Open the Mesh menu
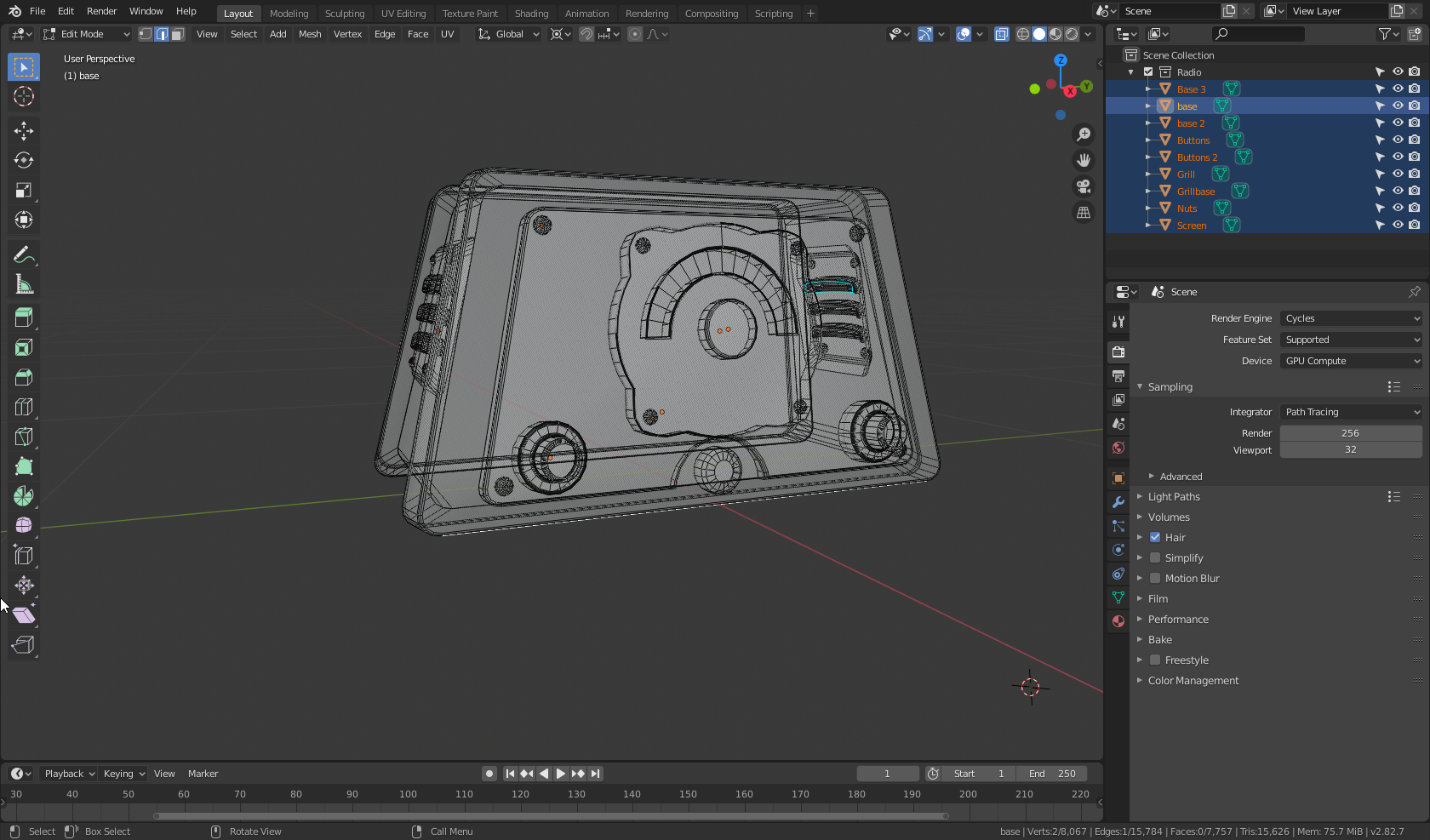The width and height of the screenshot is (1430, 840). (310, 34)
